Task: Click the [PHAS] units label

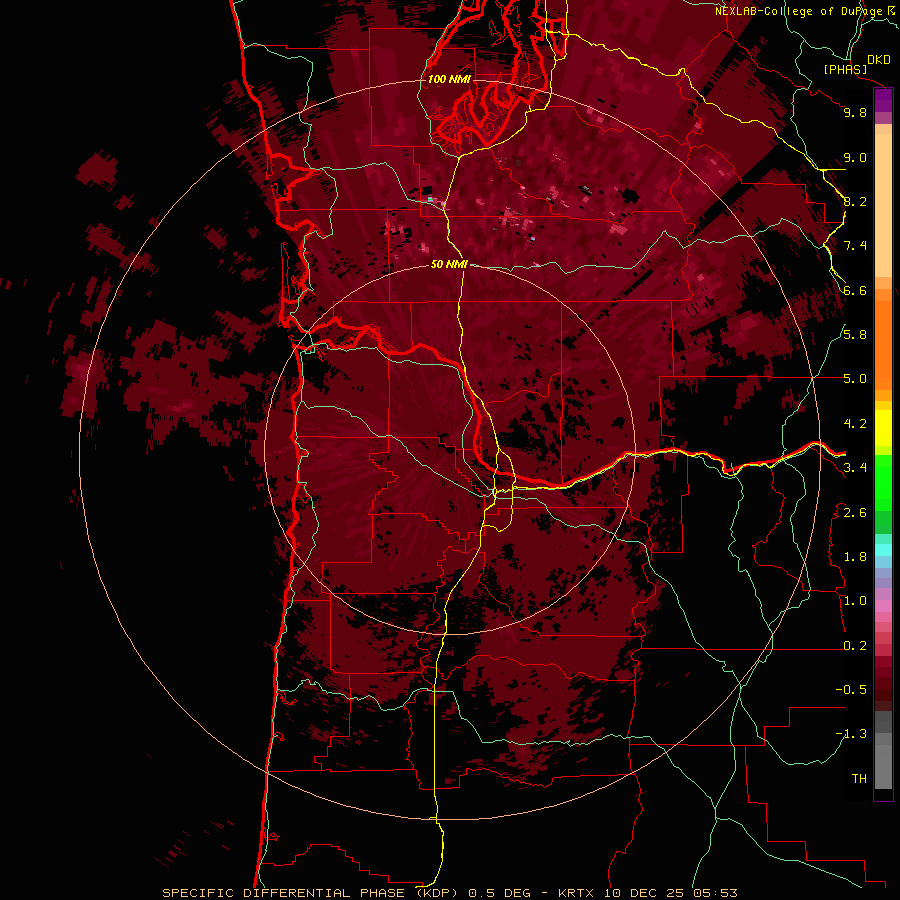Action: tap(845, 69)
